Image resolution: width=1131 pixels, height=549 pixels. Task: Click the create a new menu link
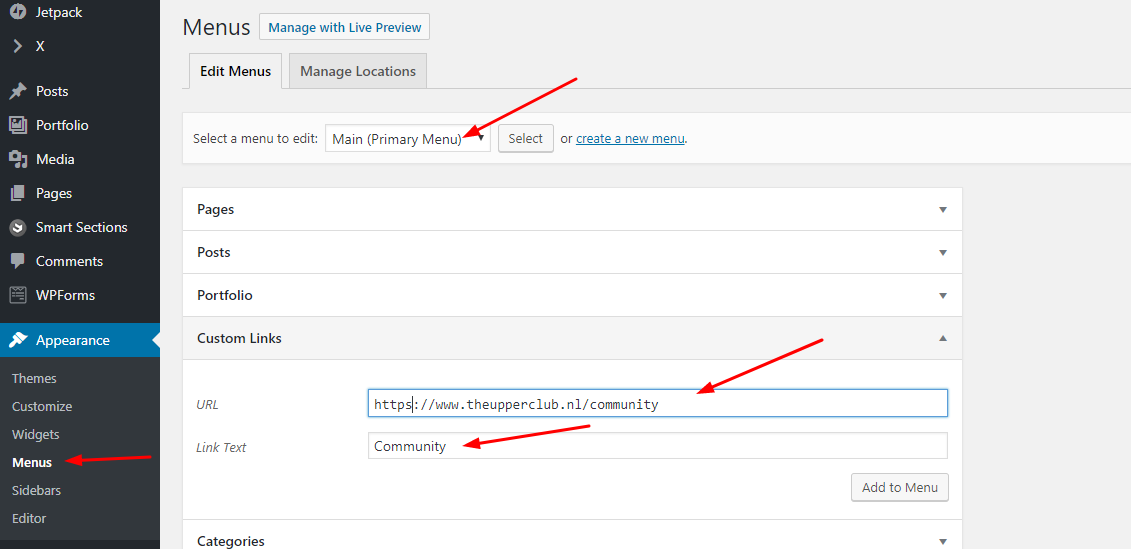tap(630, 139)
